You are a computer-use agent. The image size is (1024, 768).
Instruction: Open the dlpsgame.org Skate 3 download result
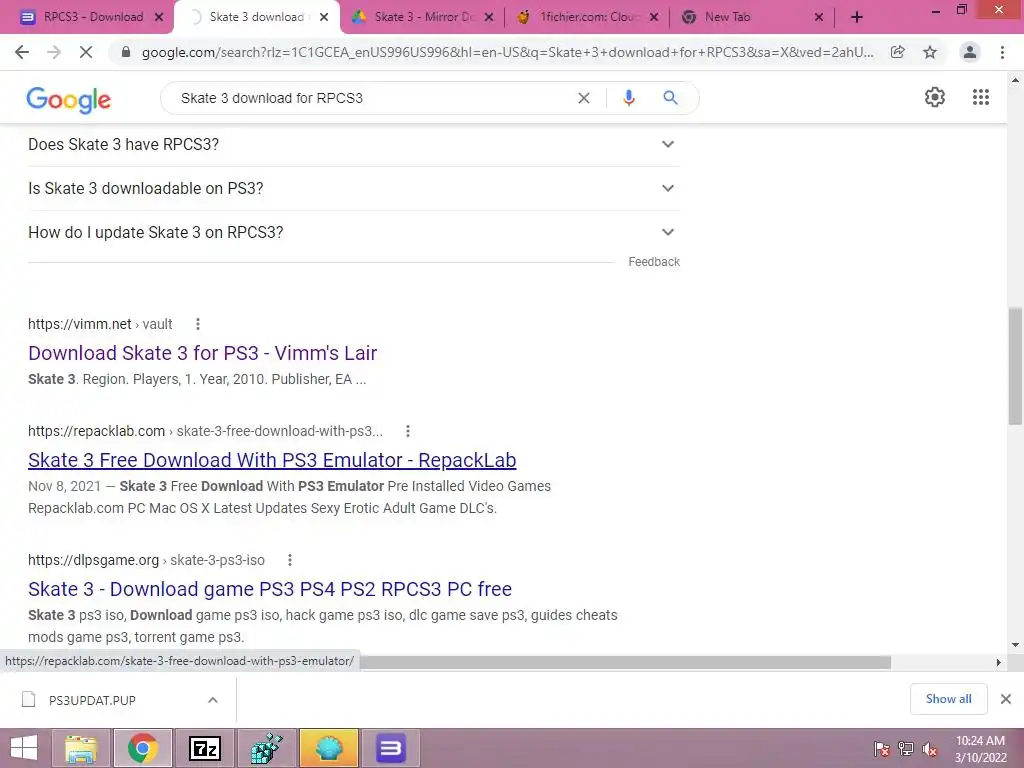click(x=270, y=589)
